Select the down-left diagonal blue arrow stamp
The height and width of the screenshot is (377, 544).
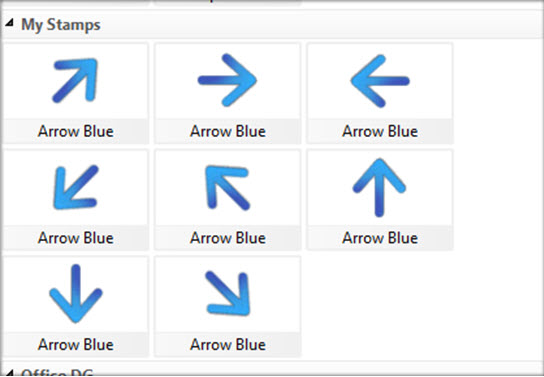(75, 187)
